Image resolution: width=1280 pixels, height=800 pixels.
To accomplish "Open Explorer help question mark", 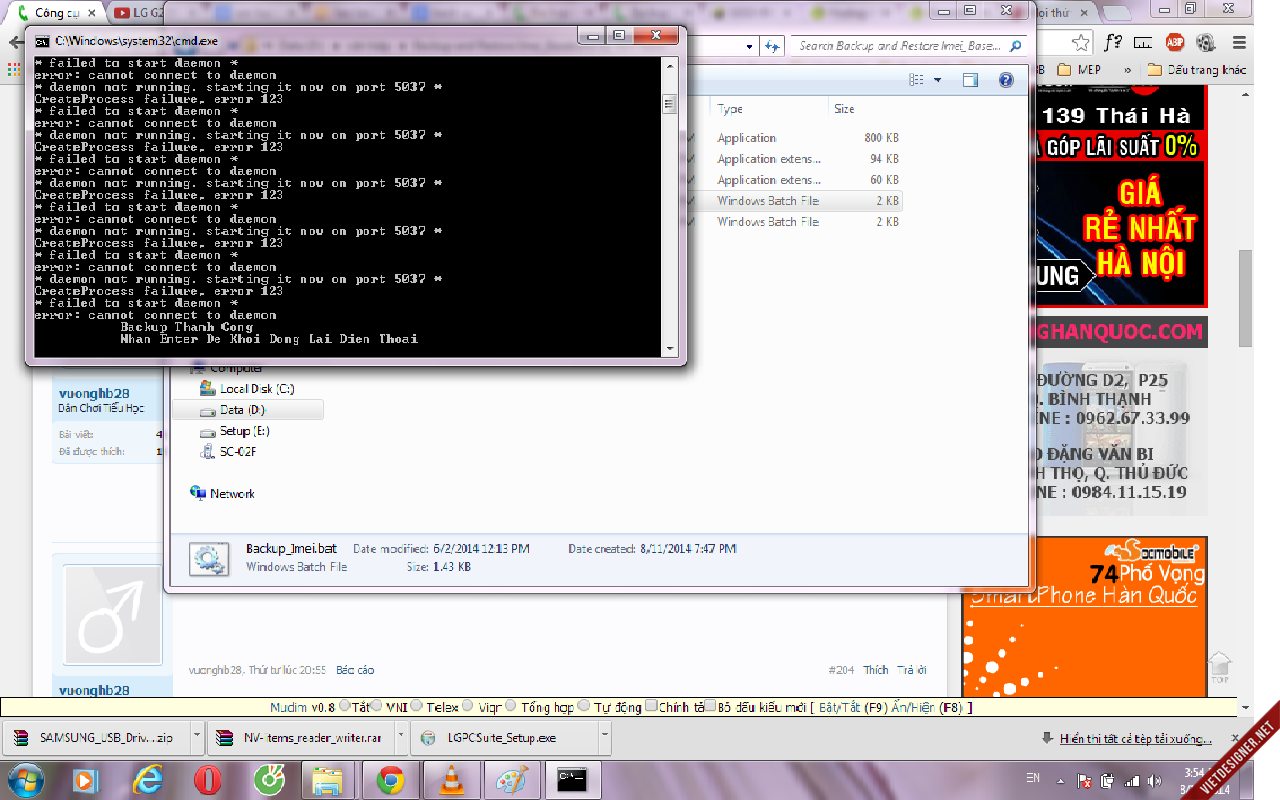I will pyautogui.click(x=1007, y=80).
